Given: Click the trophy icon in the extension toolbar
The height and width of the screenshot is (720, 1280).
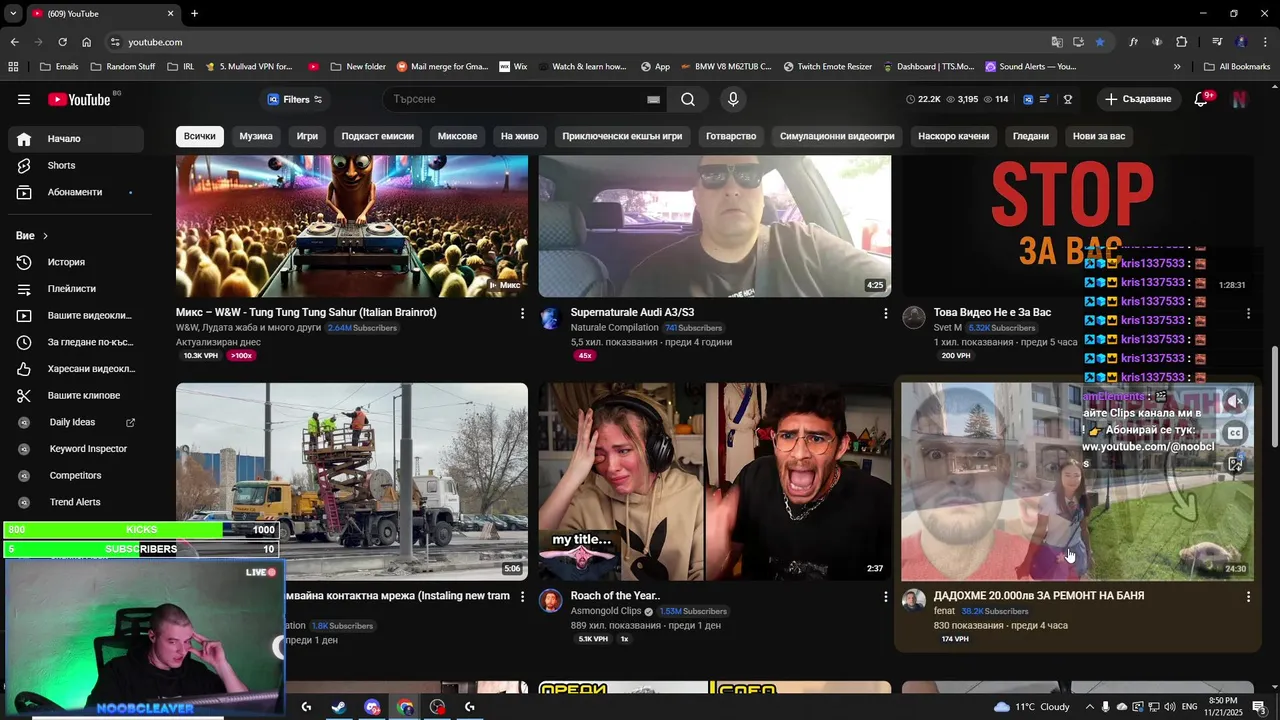Looking at the screenshot, I should coord(1068,99).
